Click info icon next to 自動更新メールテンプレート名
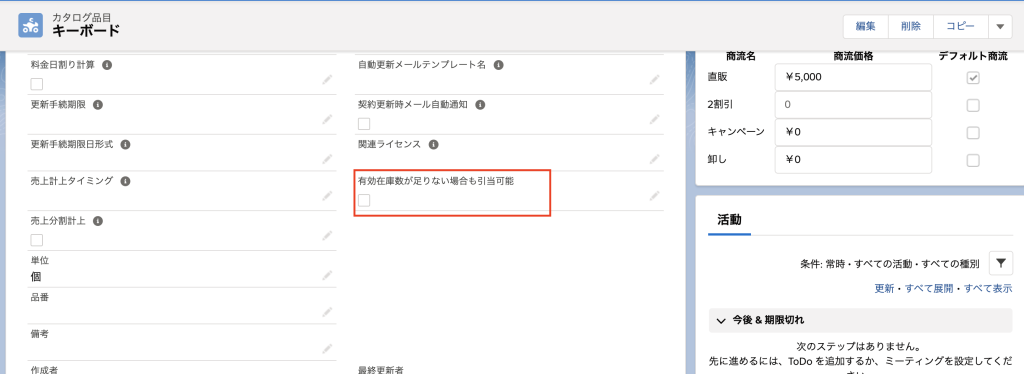Image resolution: width=1024 pixels, height=374 pixels. (x=498, y=65)
